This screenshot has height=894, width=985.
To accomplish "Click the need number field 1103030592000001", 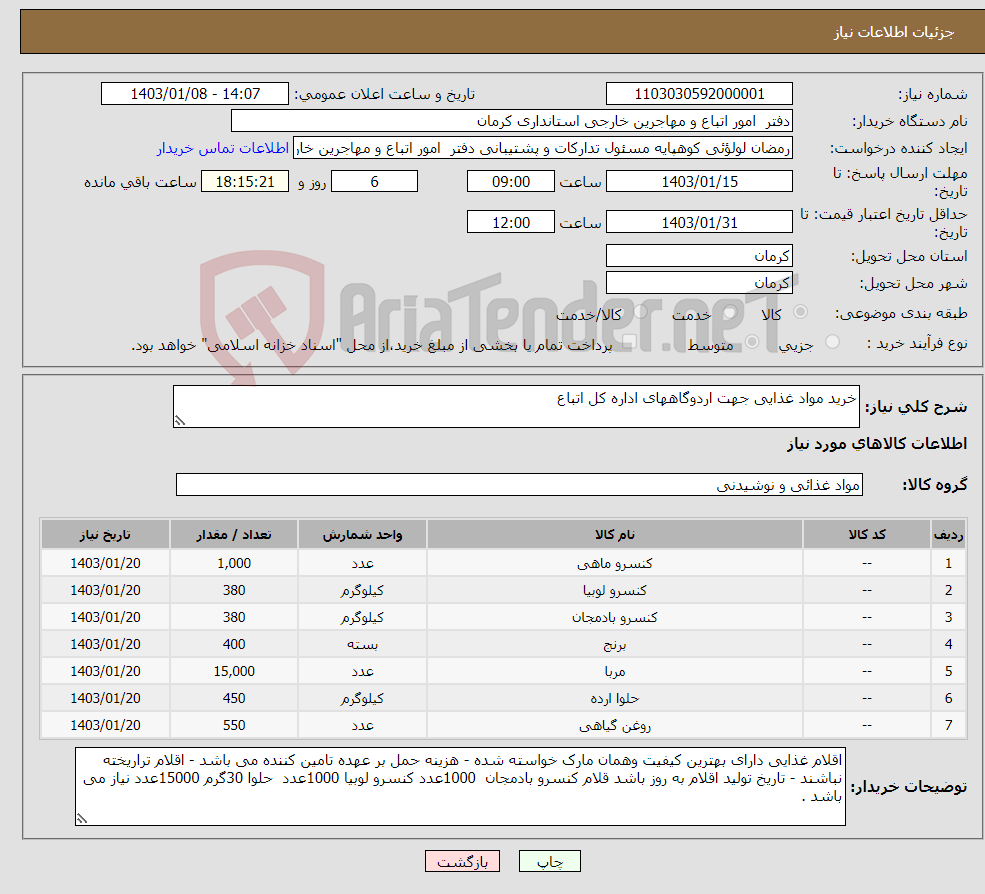I will coord(699,94).
